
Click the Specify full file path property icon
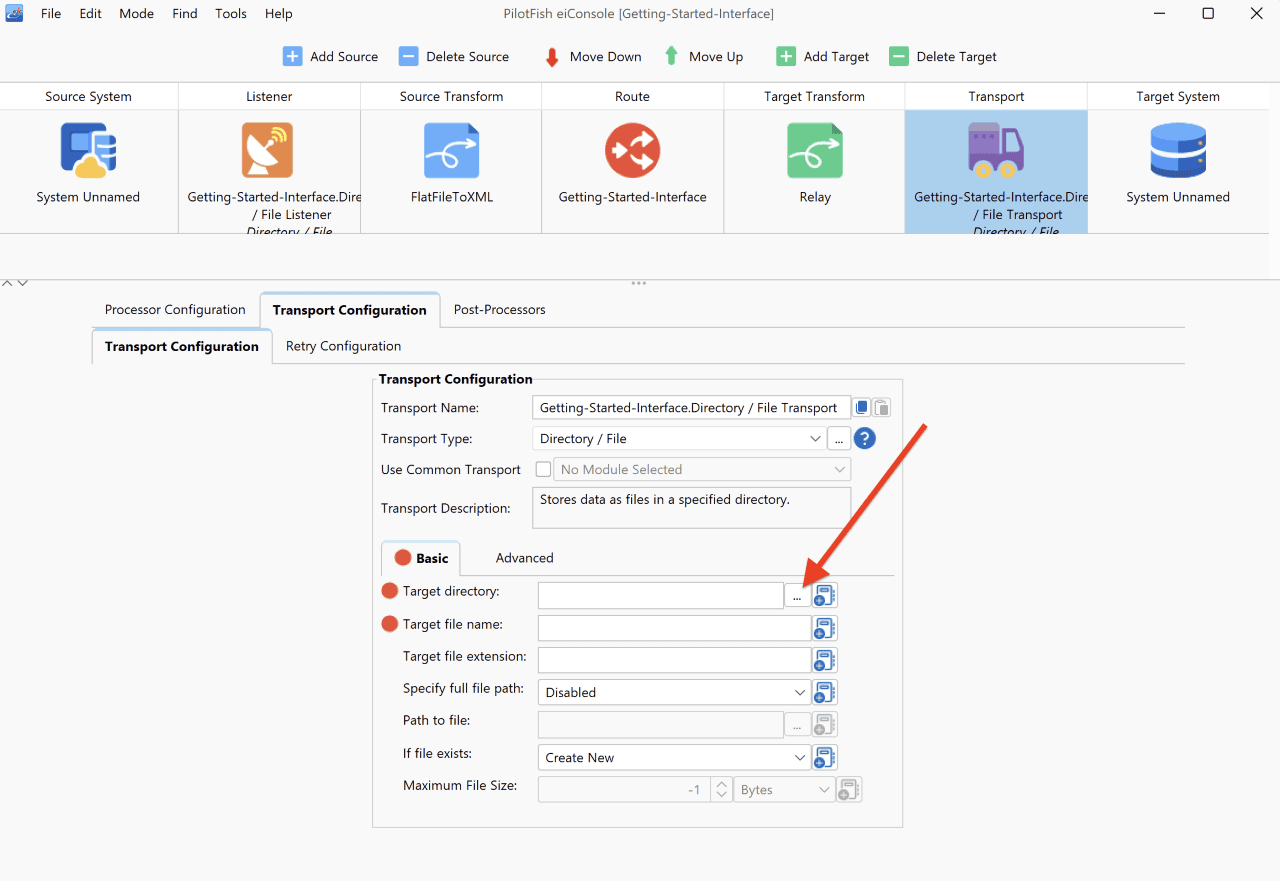pos(825,692)
